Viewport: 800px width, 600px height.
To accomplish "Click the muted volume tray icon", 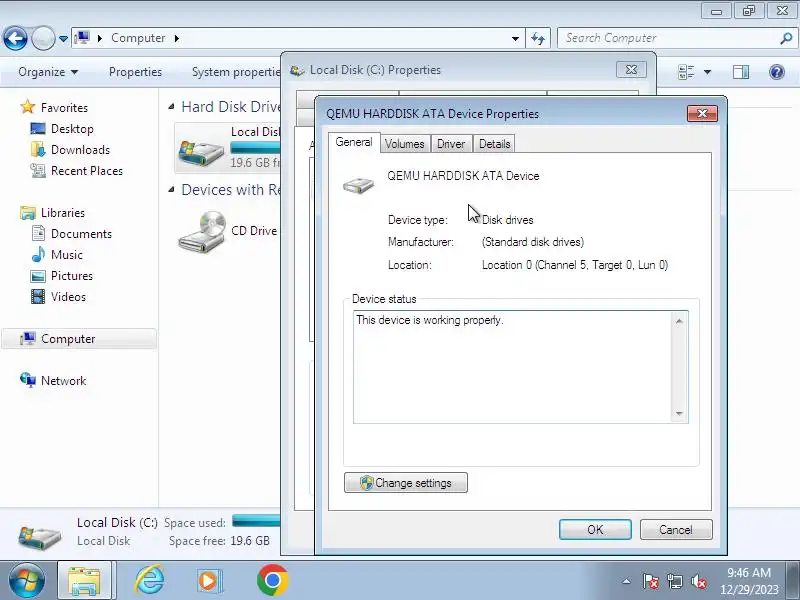I will click(x=698, y=581).
